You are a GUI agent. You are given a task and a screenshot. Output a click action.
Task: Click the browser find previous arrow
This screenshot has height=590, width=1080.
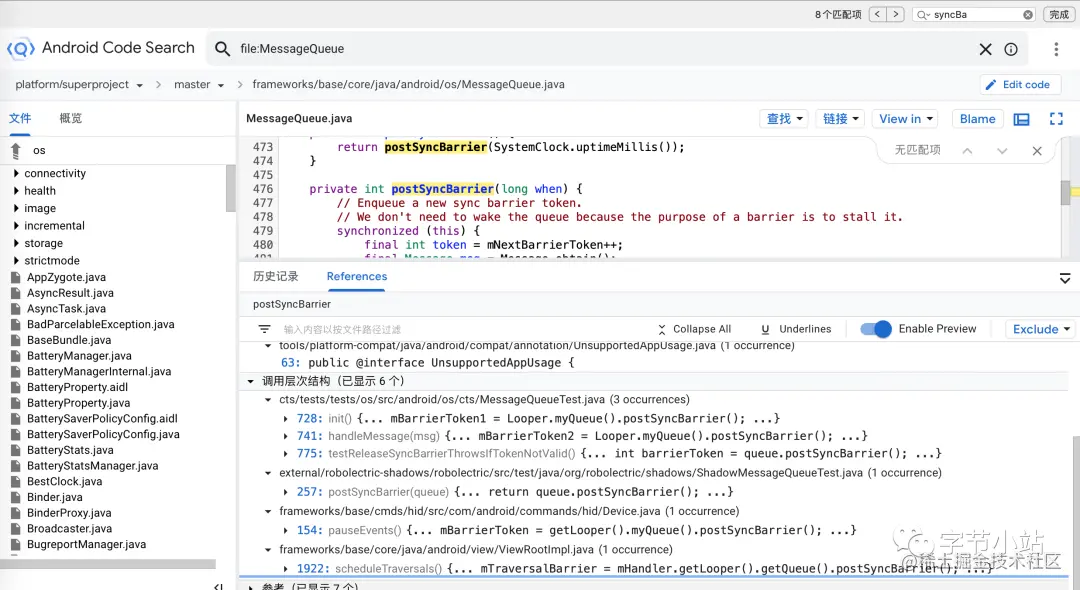point(878,14)
